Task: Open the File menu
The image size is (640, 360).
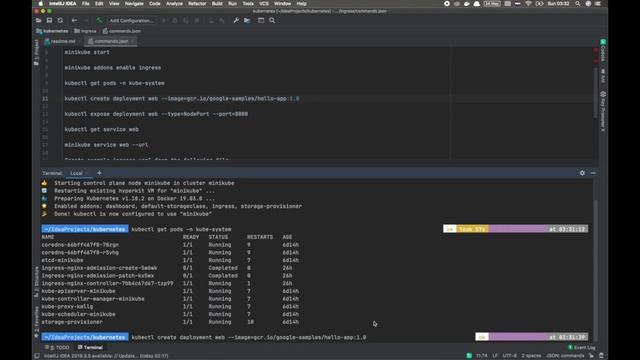Action: pos(85,4)
